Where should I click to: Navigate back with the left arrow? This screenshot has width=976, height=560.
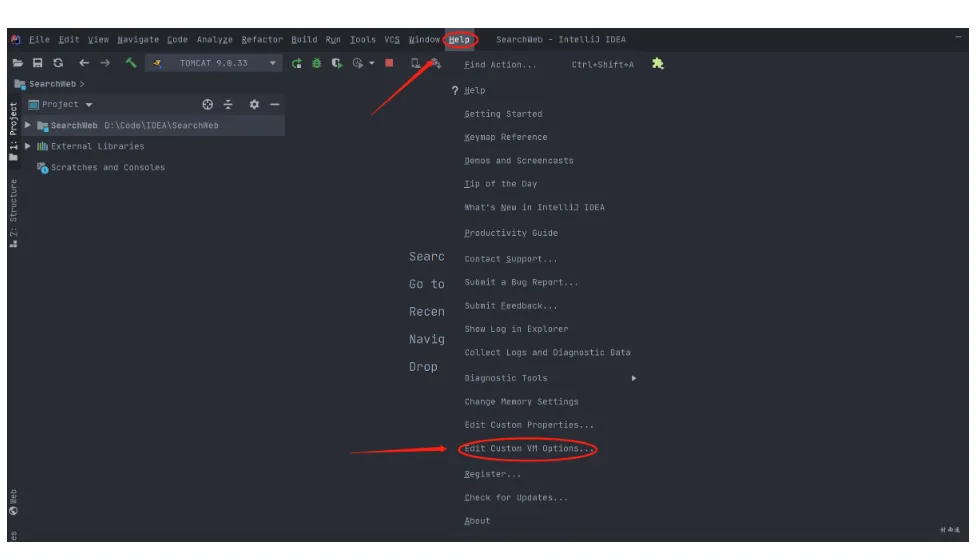84,63
